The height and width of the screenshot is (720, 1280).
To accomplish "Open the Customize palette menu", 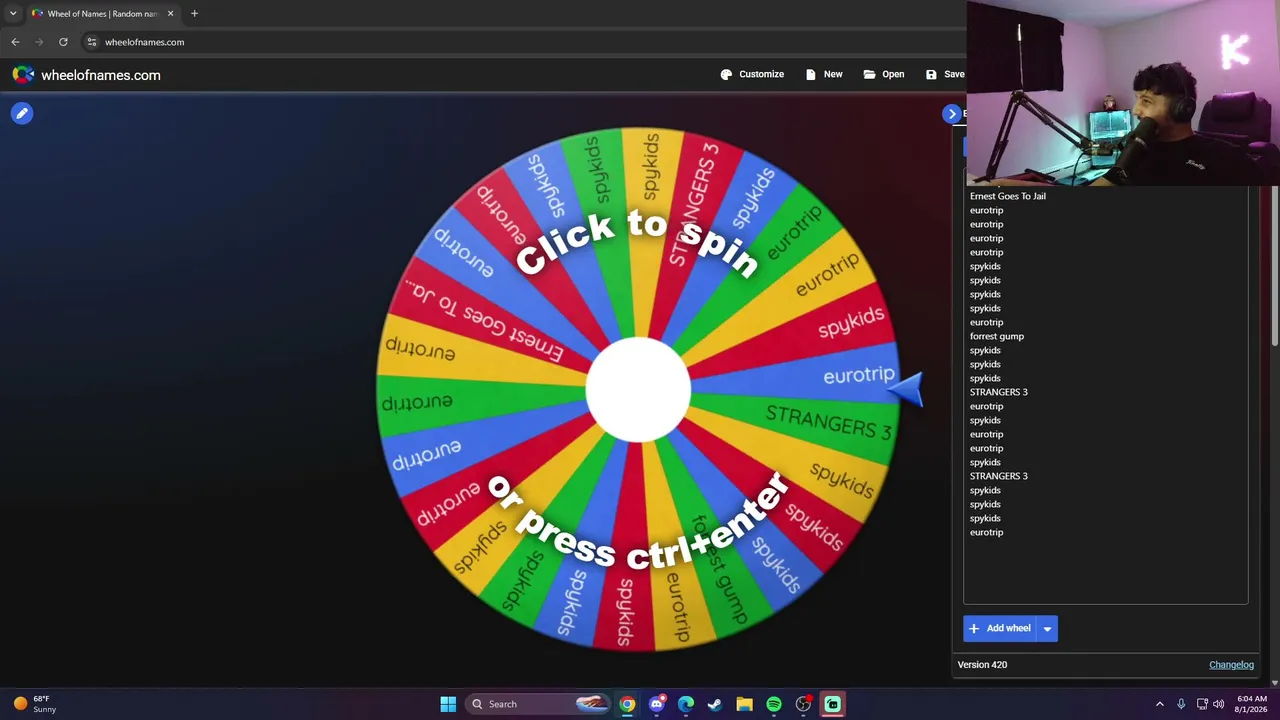I will click(x=752, y=74).
